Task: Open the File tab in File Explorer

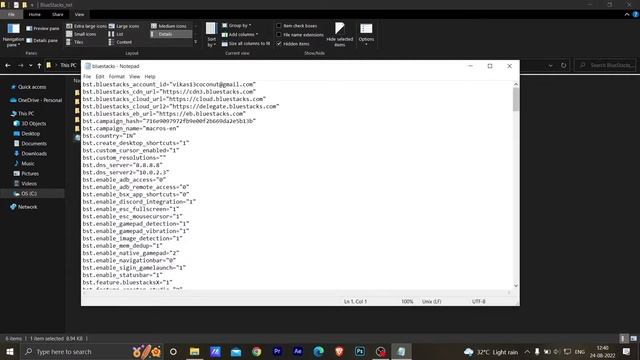Action: tap(11, 14)
